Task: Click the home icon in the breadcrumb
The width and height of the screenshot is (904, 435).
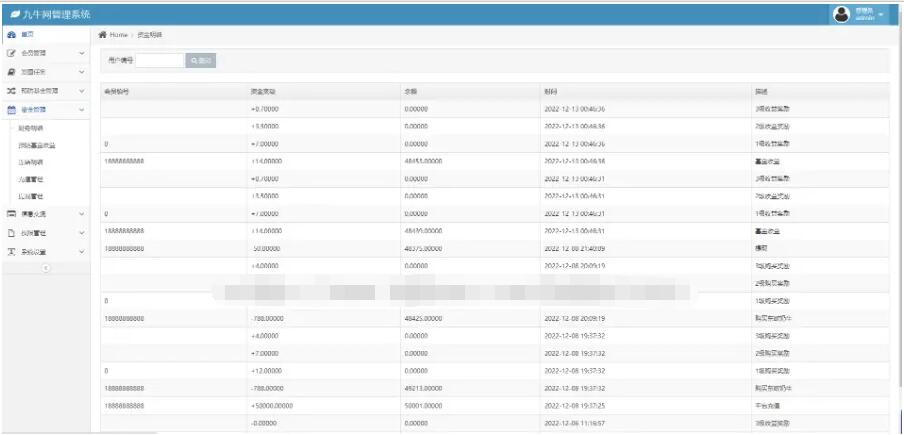Action: click(x=102, y=35)
